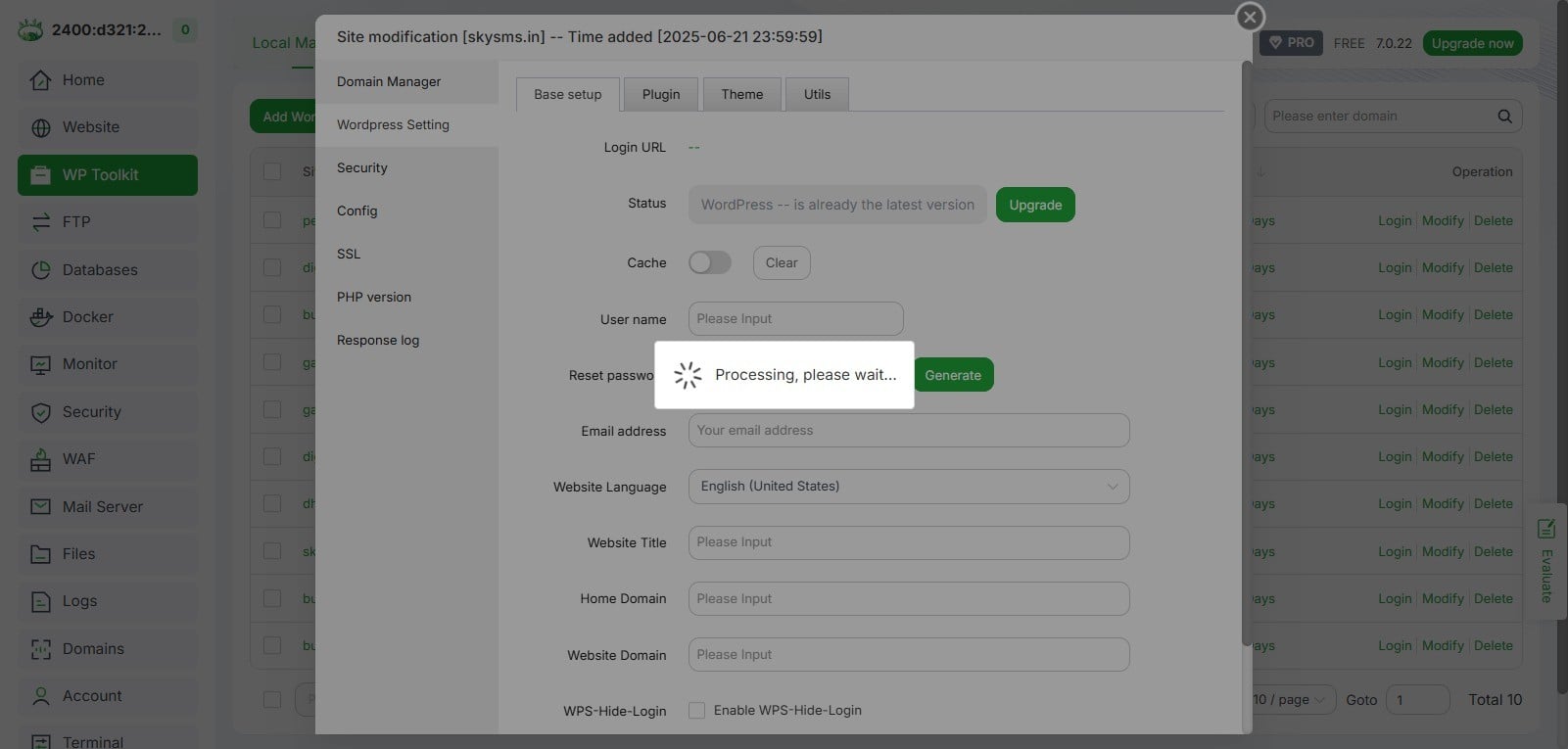The image size is (1568, 749).
Task: Click the search magnifier icon
Action: pos(1504,117)
